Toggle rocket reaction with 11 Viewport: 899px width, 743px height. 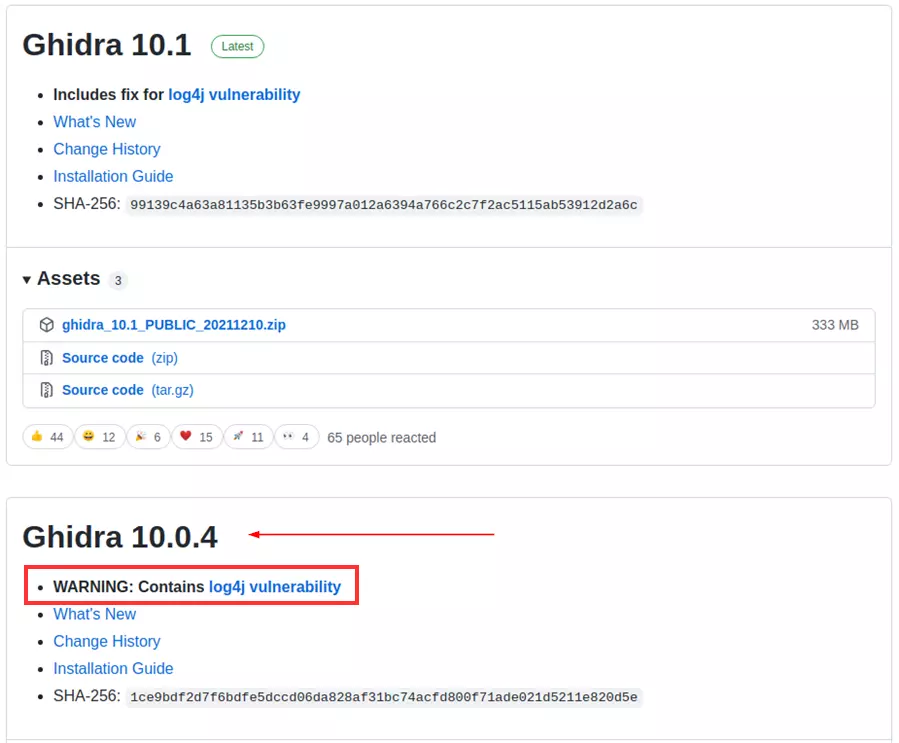coord(248,437)
